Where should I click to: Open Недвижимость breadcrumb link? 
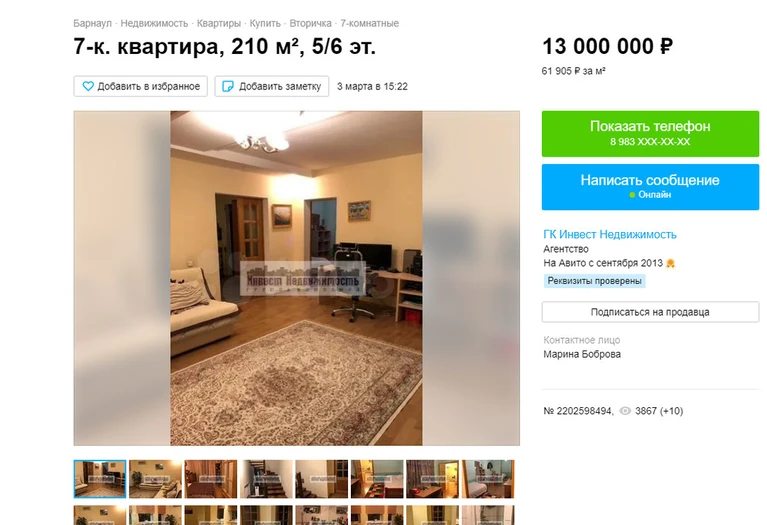[154, 23]
